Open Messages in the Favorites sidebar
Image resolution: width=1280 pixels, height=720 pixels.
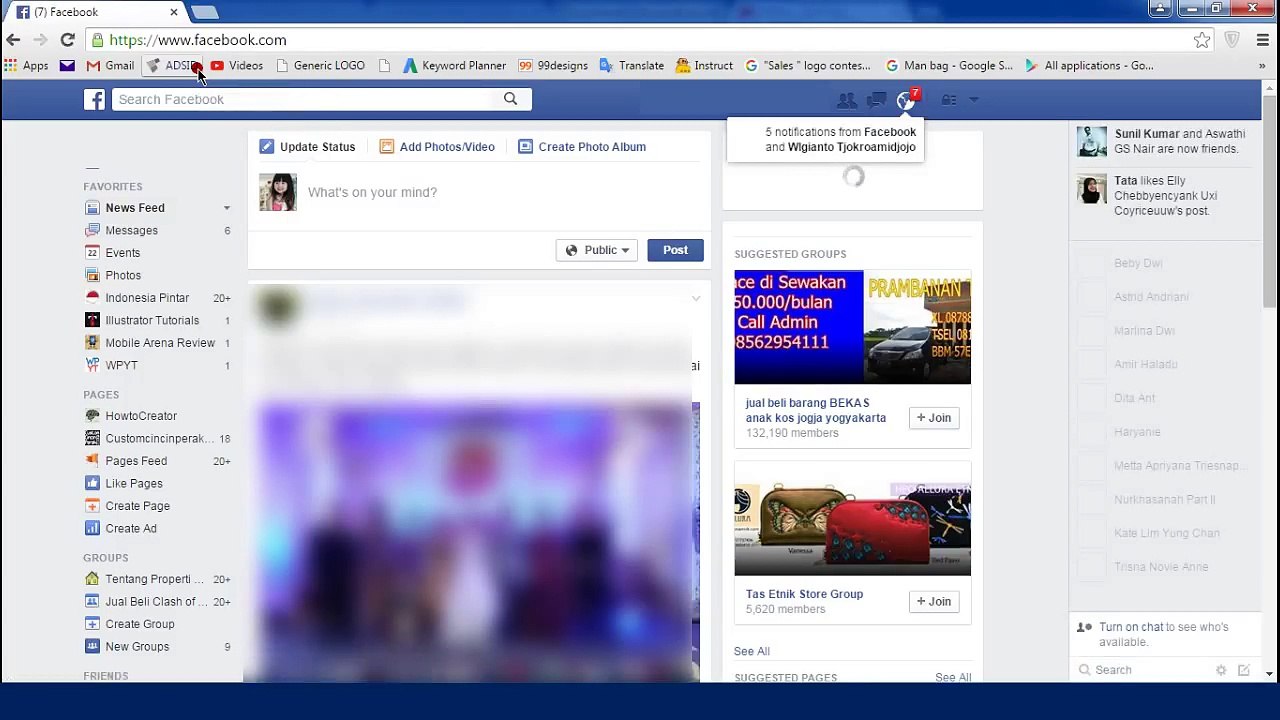point(132,230)
